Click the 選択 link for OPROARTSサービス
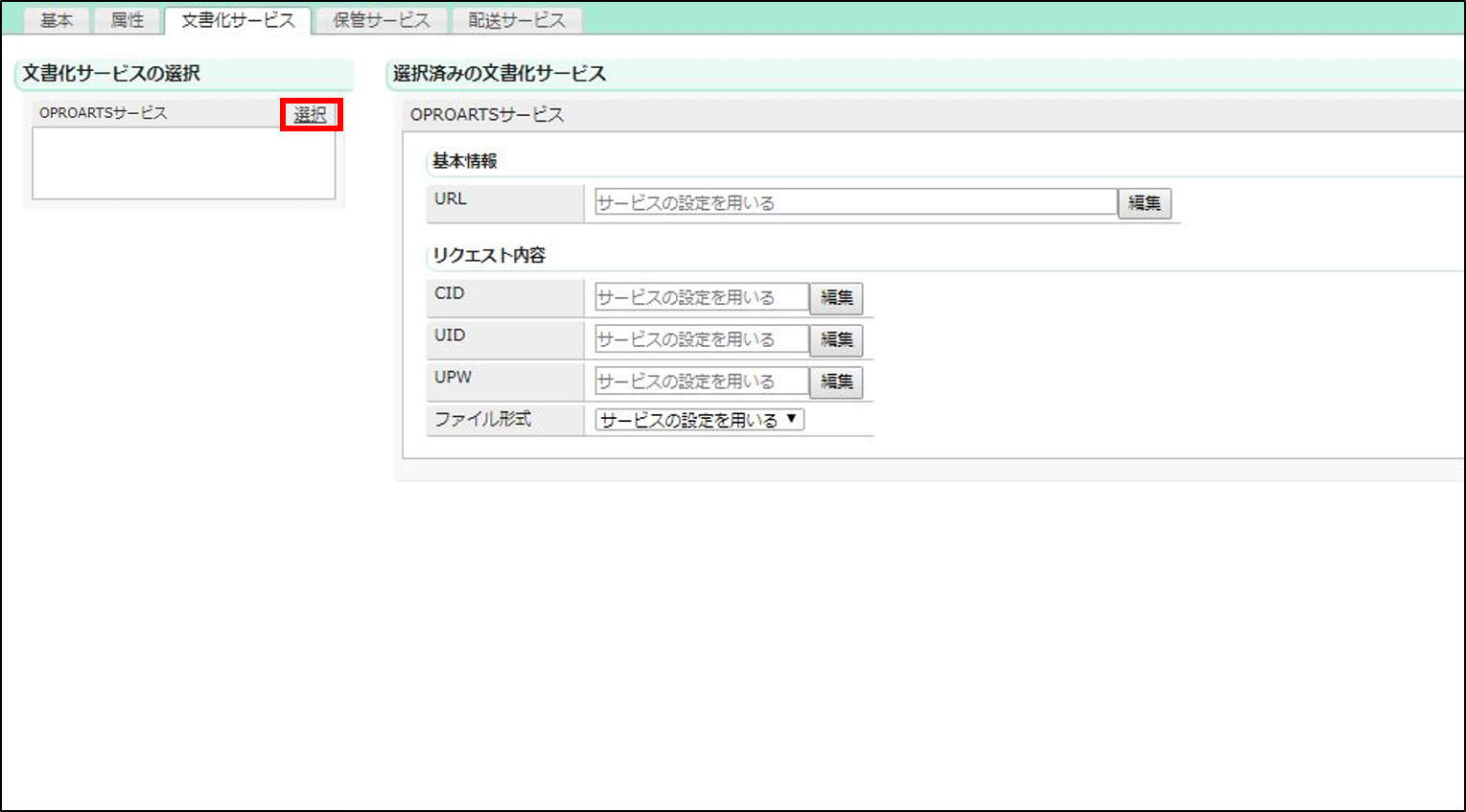Viewport: 1466px width, 812px height. (x=310, y=115)
